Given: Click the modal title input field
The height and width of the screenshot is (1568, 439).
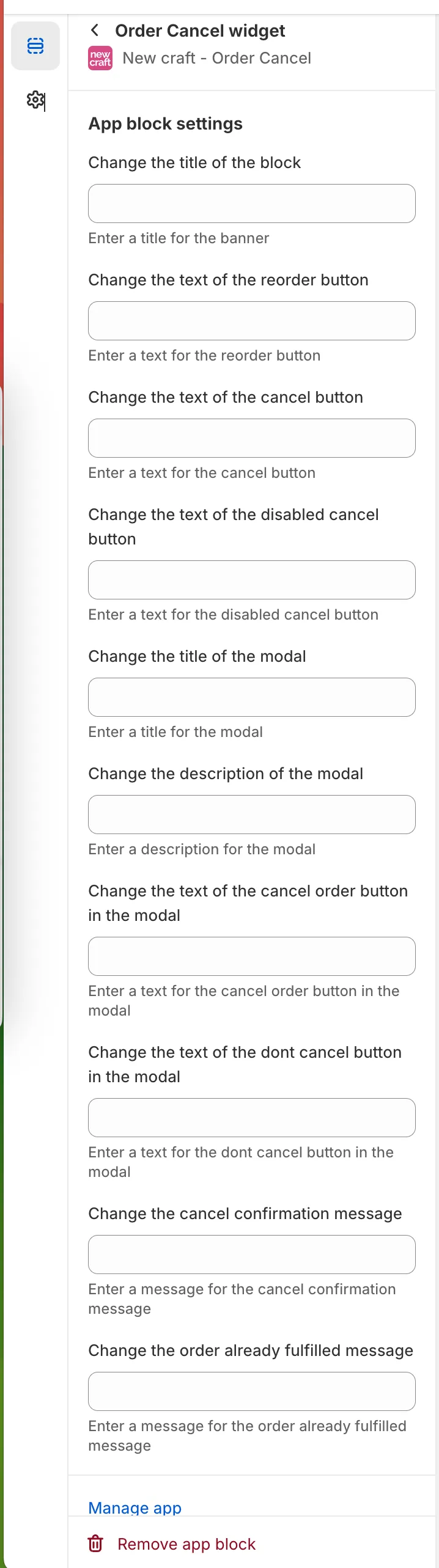Looking at the screenshot, I should (251, 697).
